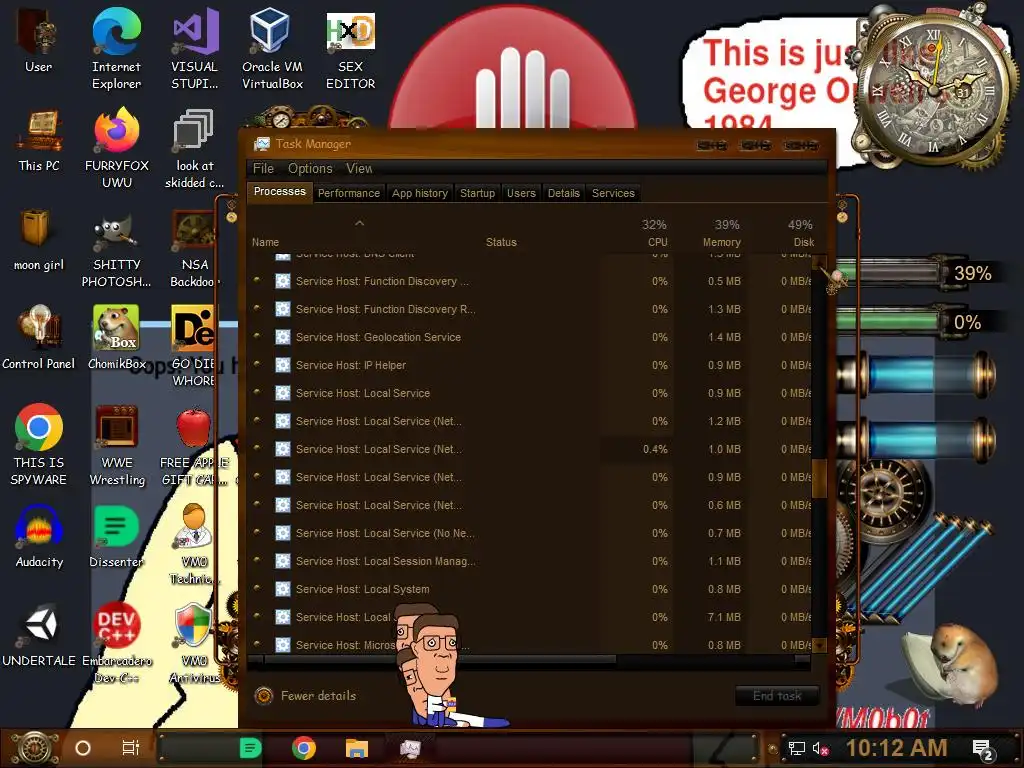Image resolution: width=1024 pixels, height=768 pixels.
Task: Sort processes by the Status column
Action: coord(501,242)
